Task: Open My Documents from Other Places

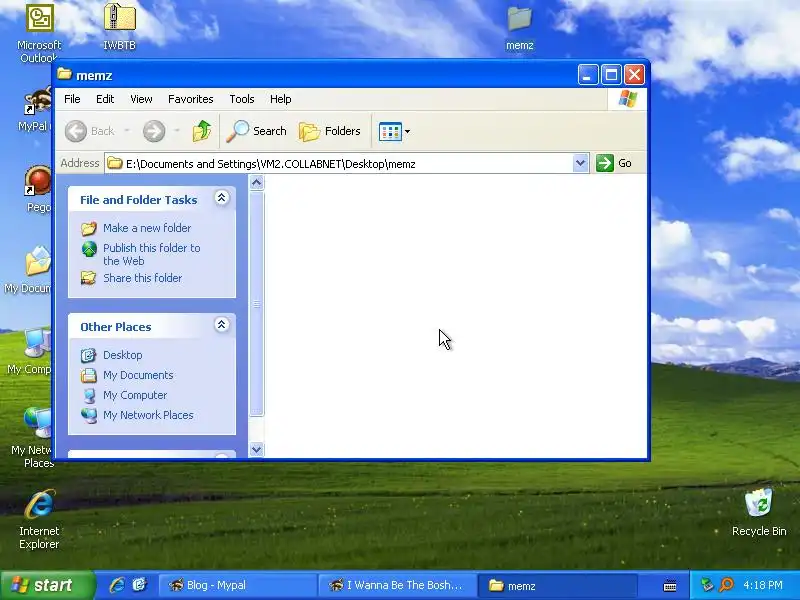Action: (x=138, y=375)
